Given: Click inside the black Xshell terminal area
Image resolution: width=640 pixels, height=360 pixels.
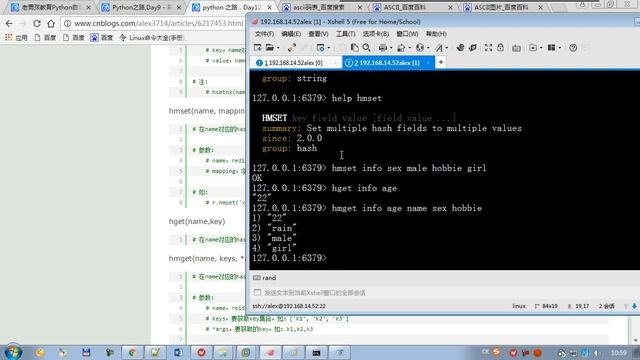Looking at the screenshot, I should 445,170.
